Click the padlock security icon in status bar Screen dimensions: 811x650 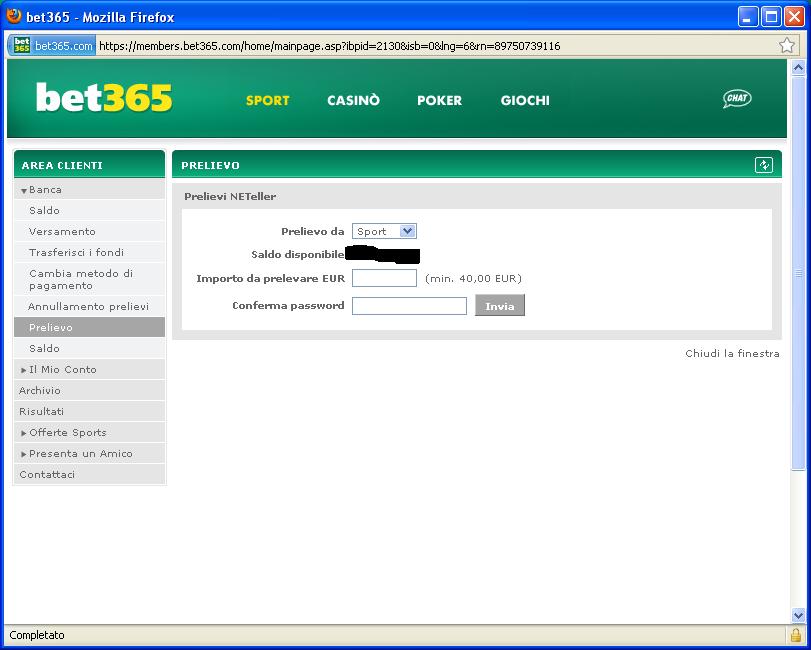[795, 634]
